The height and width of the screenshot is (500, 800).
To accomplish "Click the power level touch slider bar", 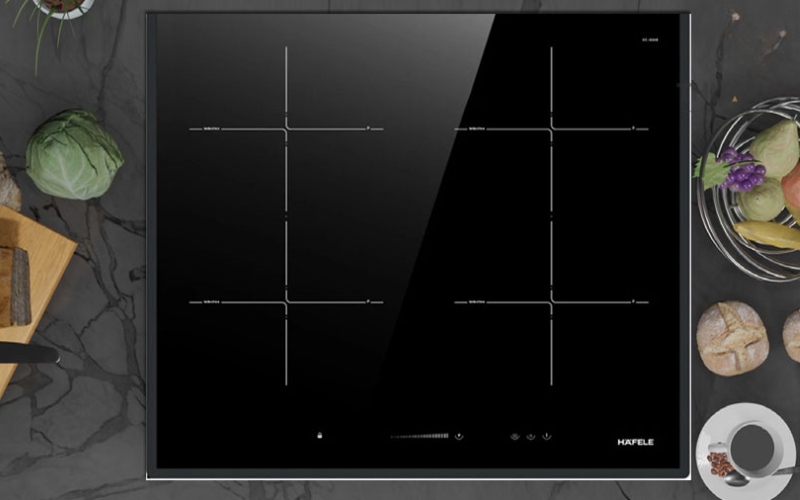I will point(419,436).
